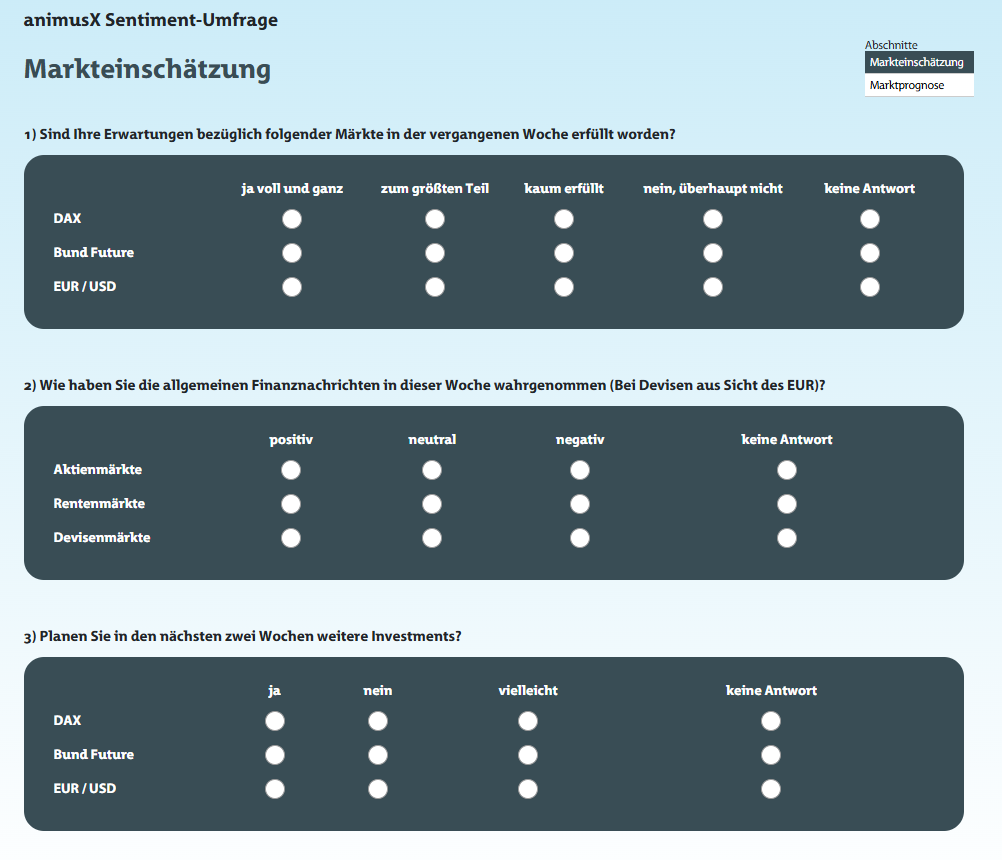Choose 'zum größten Teil' for Bund Future
1002x860 pixels.
(435, 253)
